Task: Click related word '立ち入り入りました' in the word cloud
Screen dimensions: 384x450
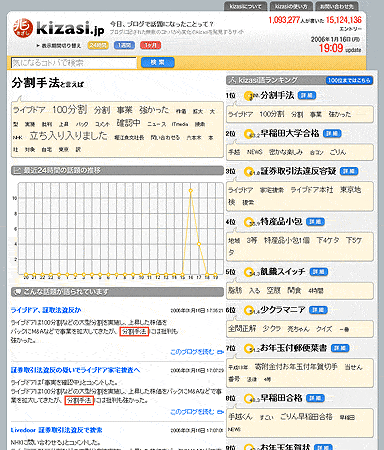Action: pos(68,136)
